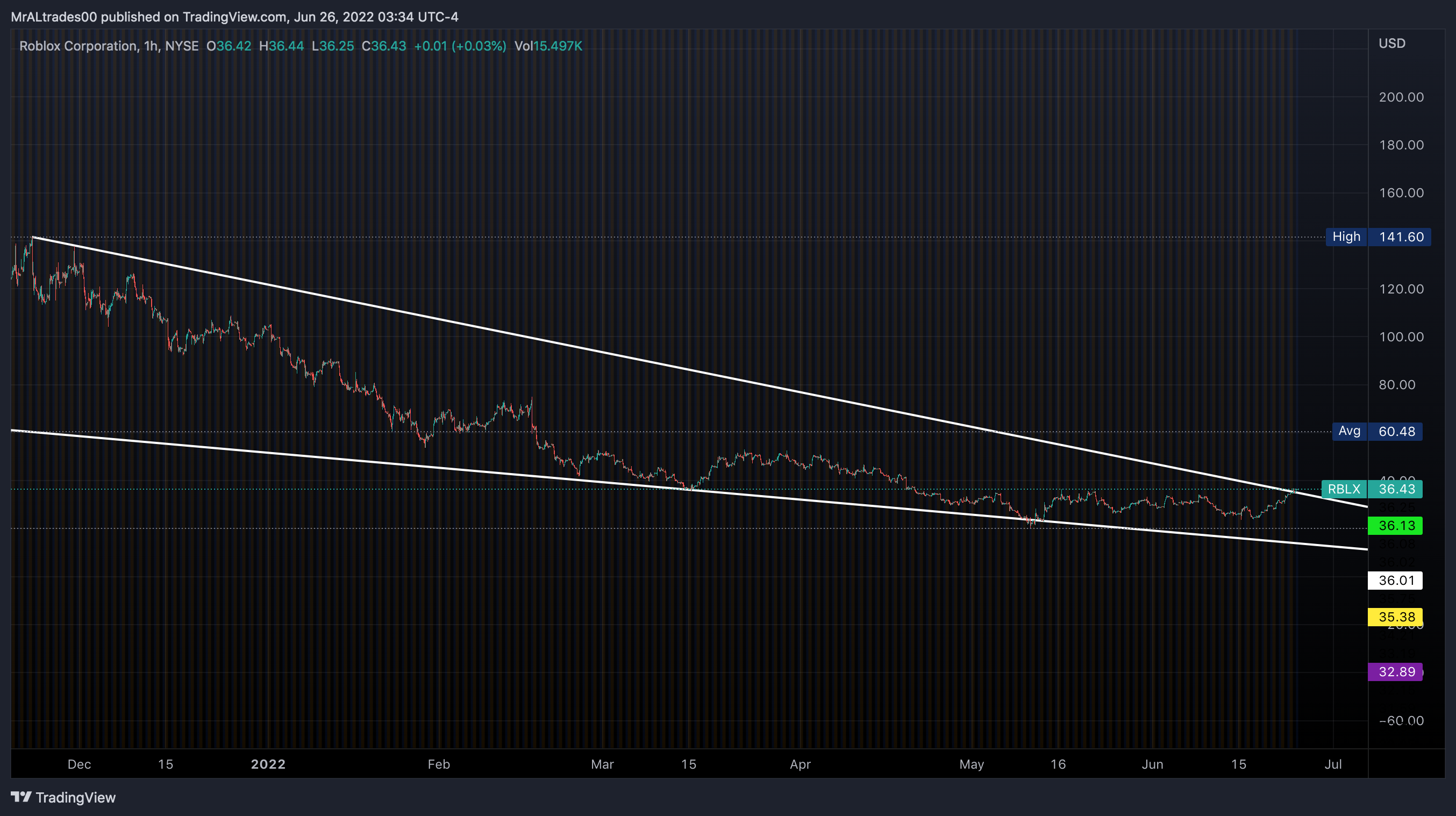Click the 2022 label on time axis
Viewport: 1456px width, 816px height.
click(x=268, y=764)
